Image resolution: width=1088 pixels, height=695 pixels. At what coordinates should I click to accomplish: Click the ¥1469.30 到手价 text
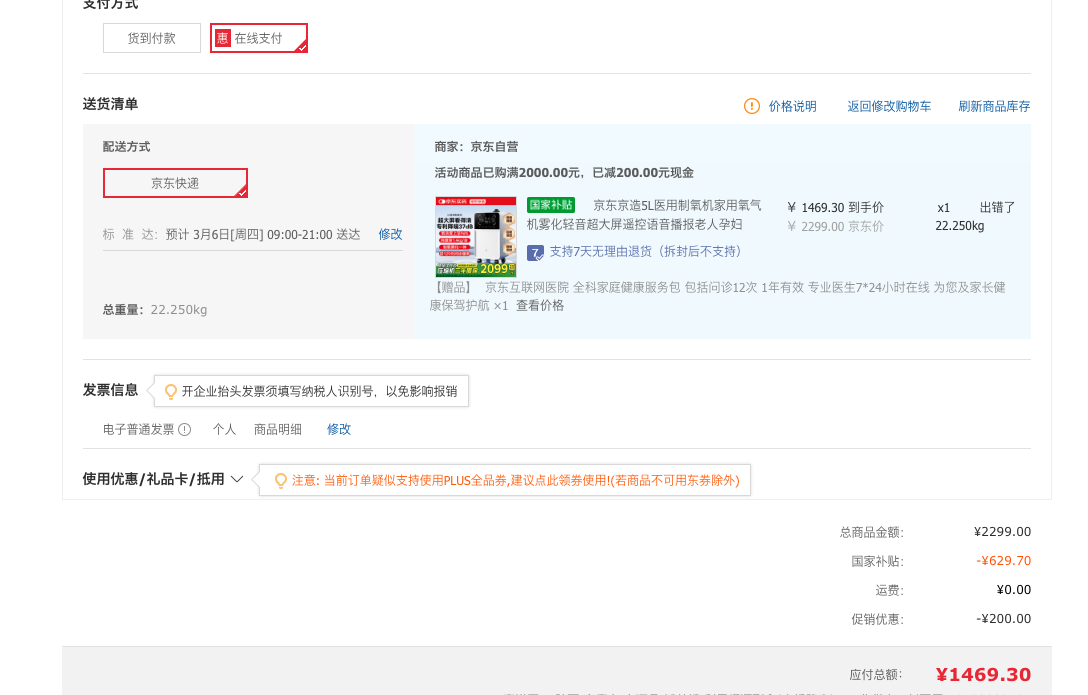point(835,207)
